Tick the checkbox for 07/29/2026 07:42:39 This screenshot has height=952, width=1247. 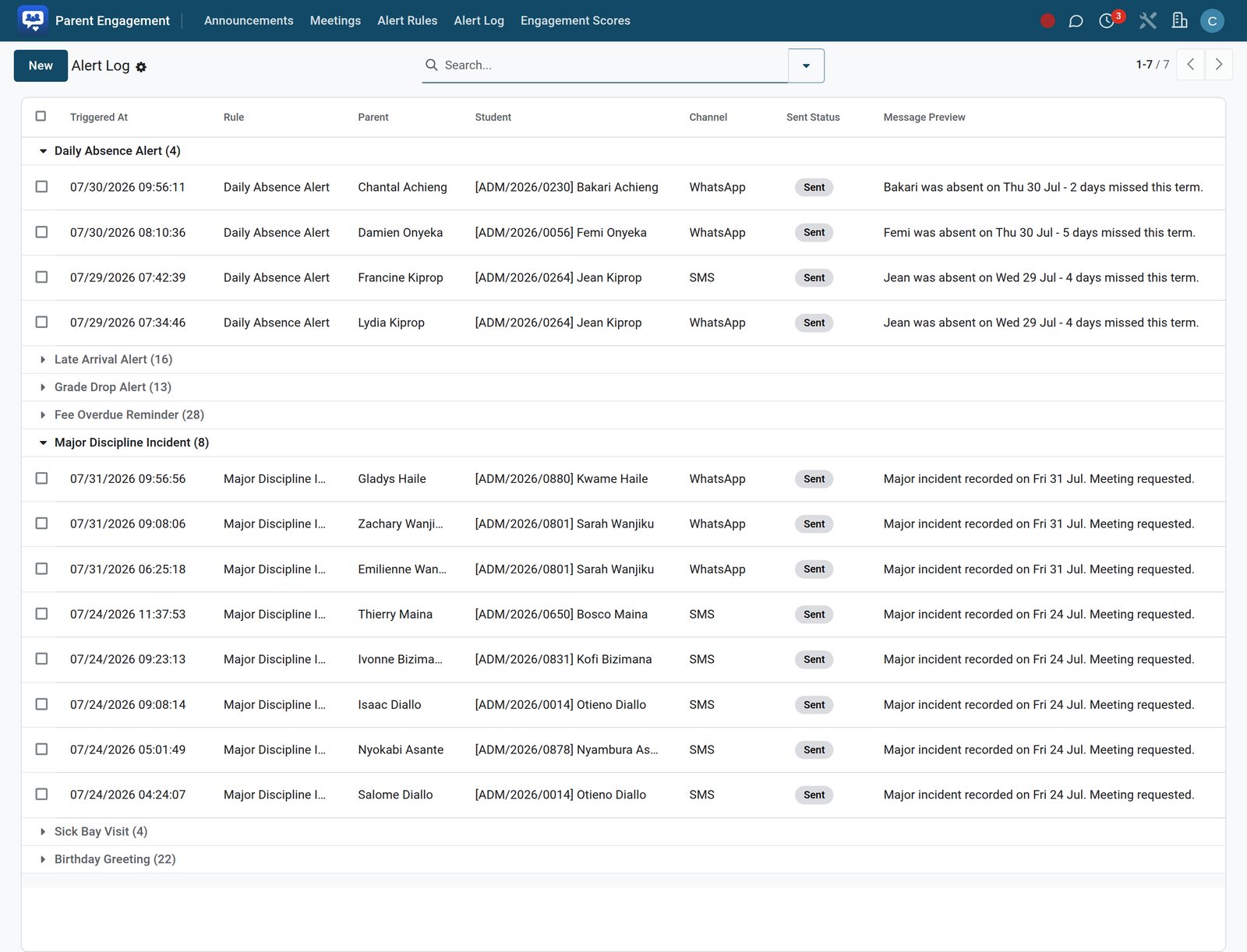point(41,277)
